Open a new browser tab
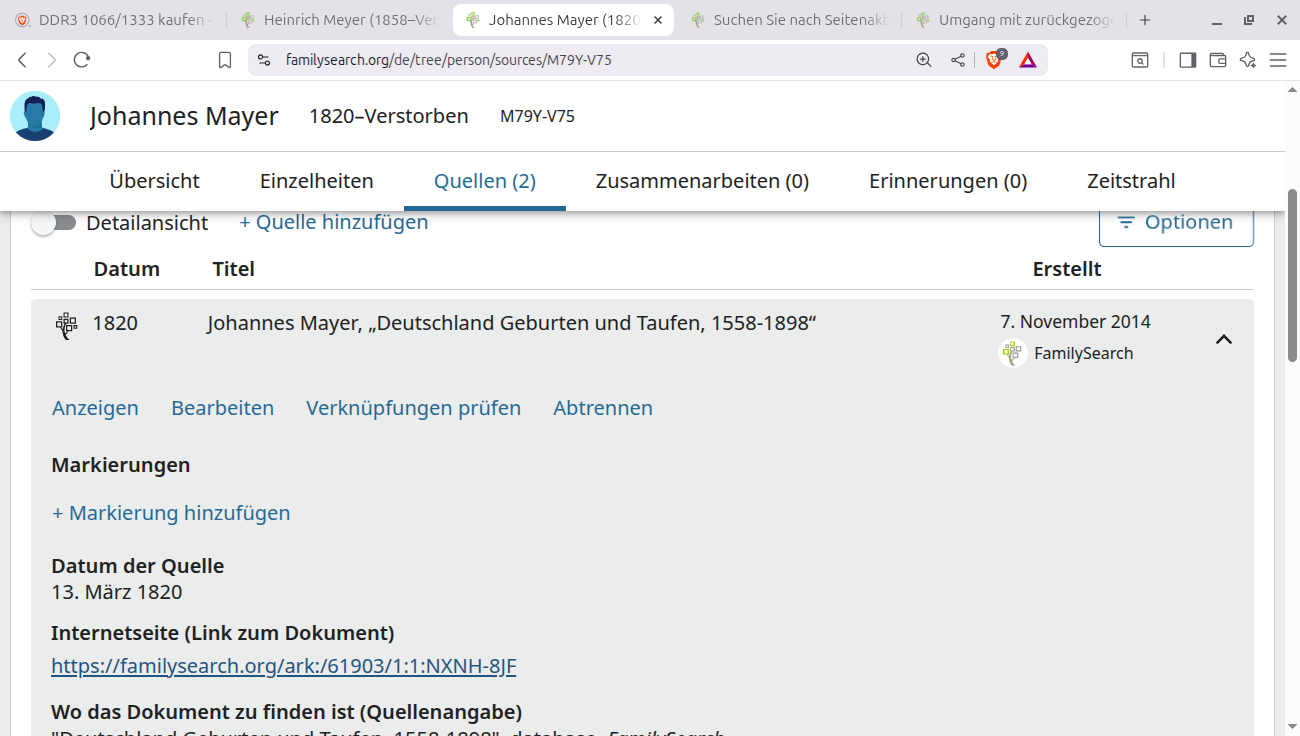1300x736 pixels. click(1145, 20)
